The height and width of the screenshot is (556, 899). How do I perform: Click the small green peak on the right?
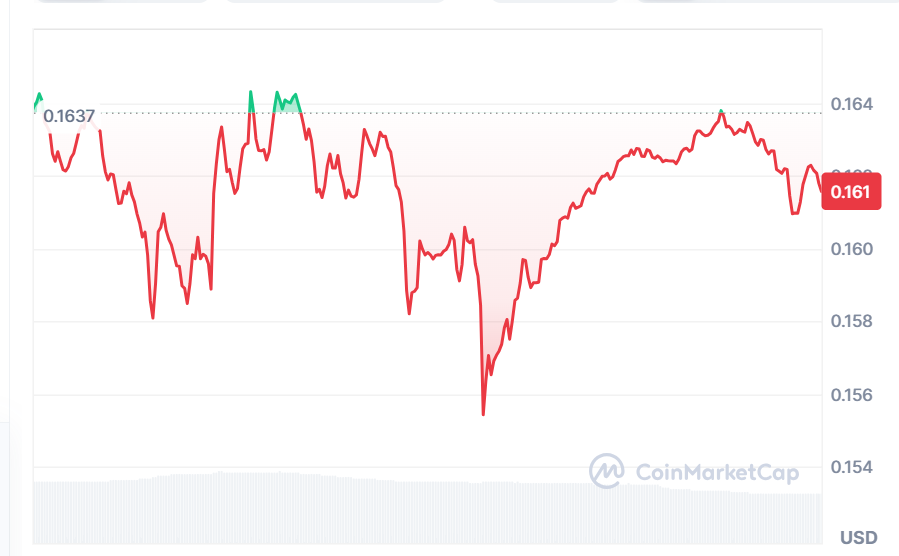[722, 111]
